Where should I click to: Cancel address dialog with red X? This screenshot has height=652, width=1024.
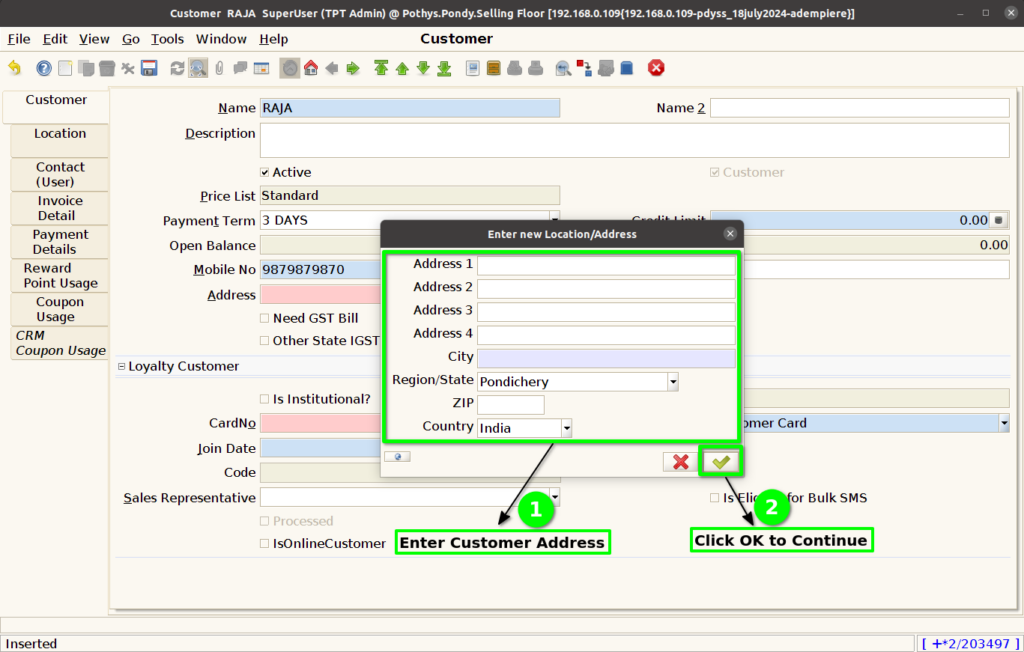pyautogui.click(x=680, y=462)
